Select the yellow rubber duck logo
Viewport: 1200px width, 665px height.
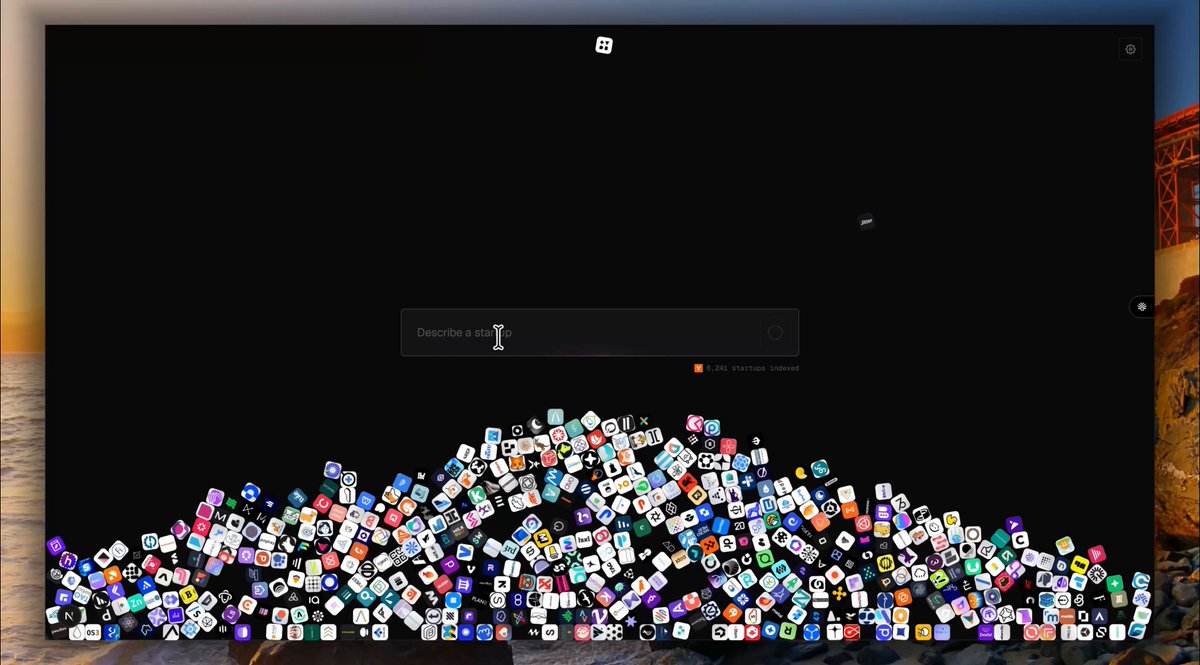click(952, 520)
